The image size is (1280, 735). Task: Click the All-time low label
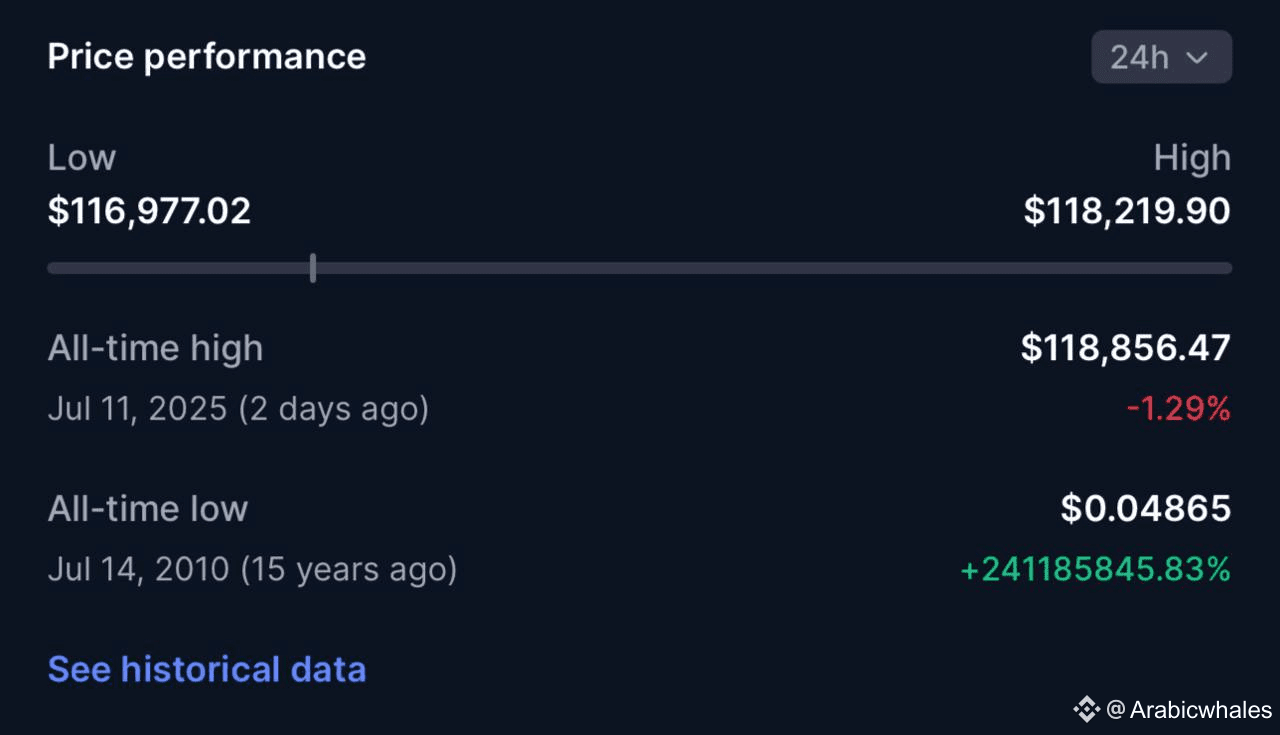point(148,509)
